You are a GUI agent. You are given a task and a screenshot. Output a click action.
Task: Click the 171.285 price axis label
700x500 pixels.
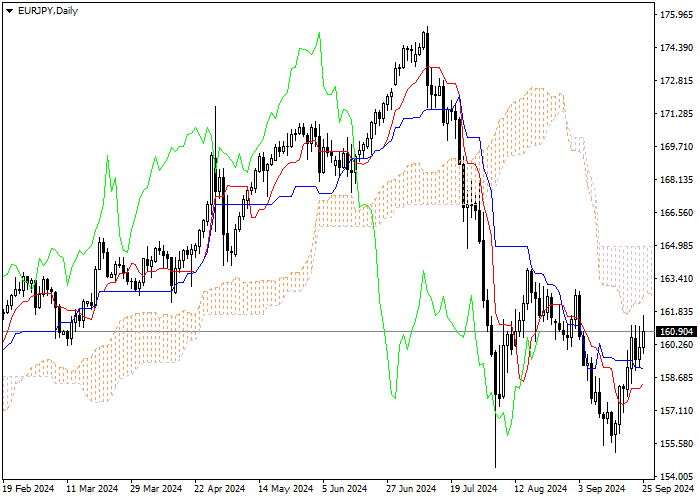tap(676, 114)
